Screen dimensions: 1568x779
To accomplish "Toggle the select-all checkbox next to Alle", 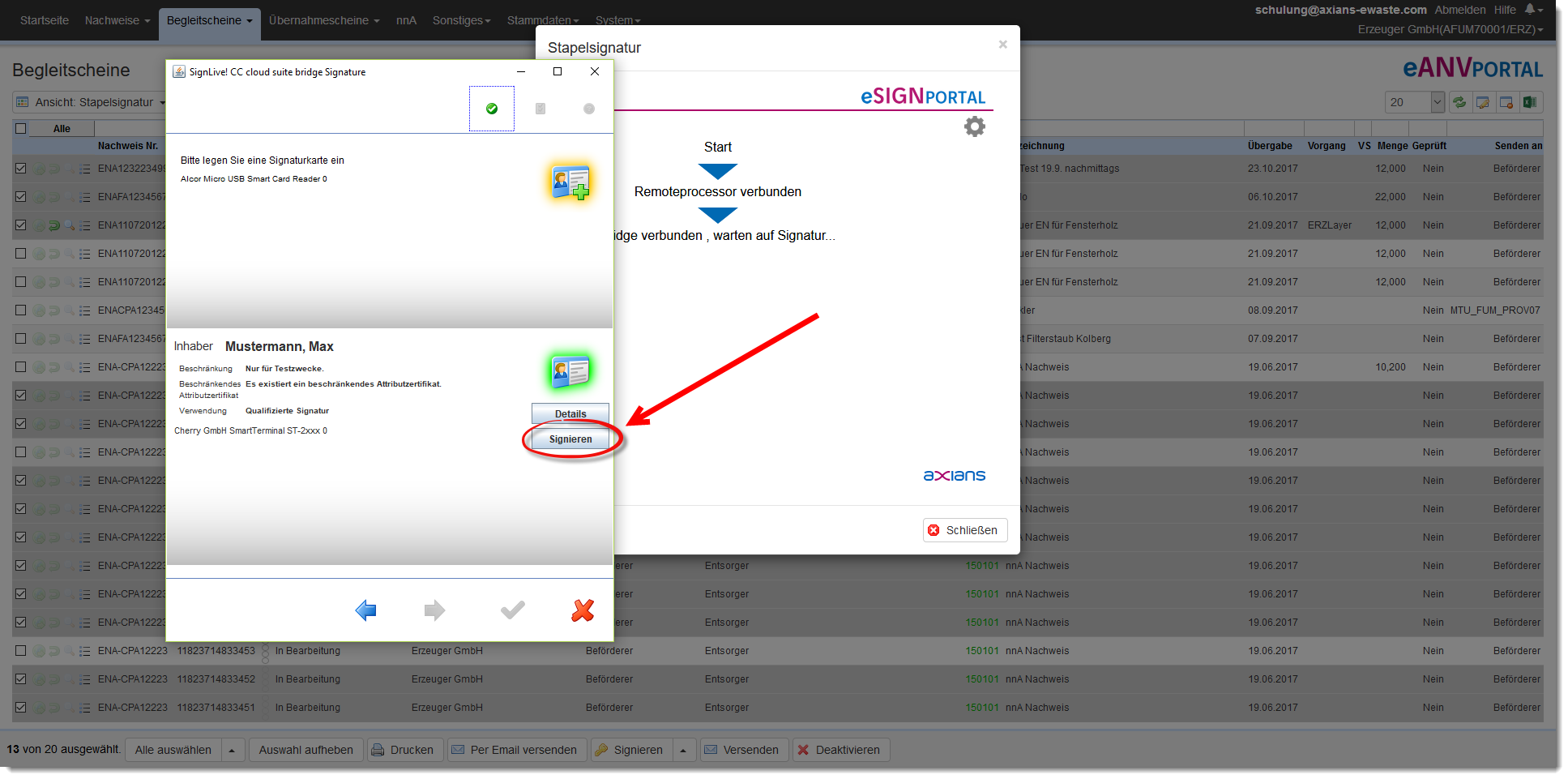I will pos(21,128).
